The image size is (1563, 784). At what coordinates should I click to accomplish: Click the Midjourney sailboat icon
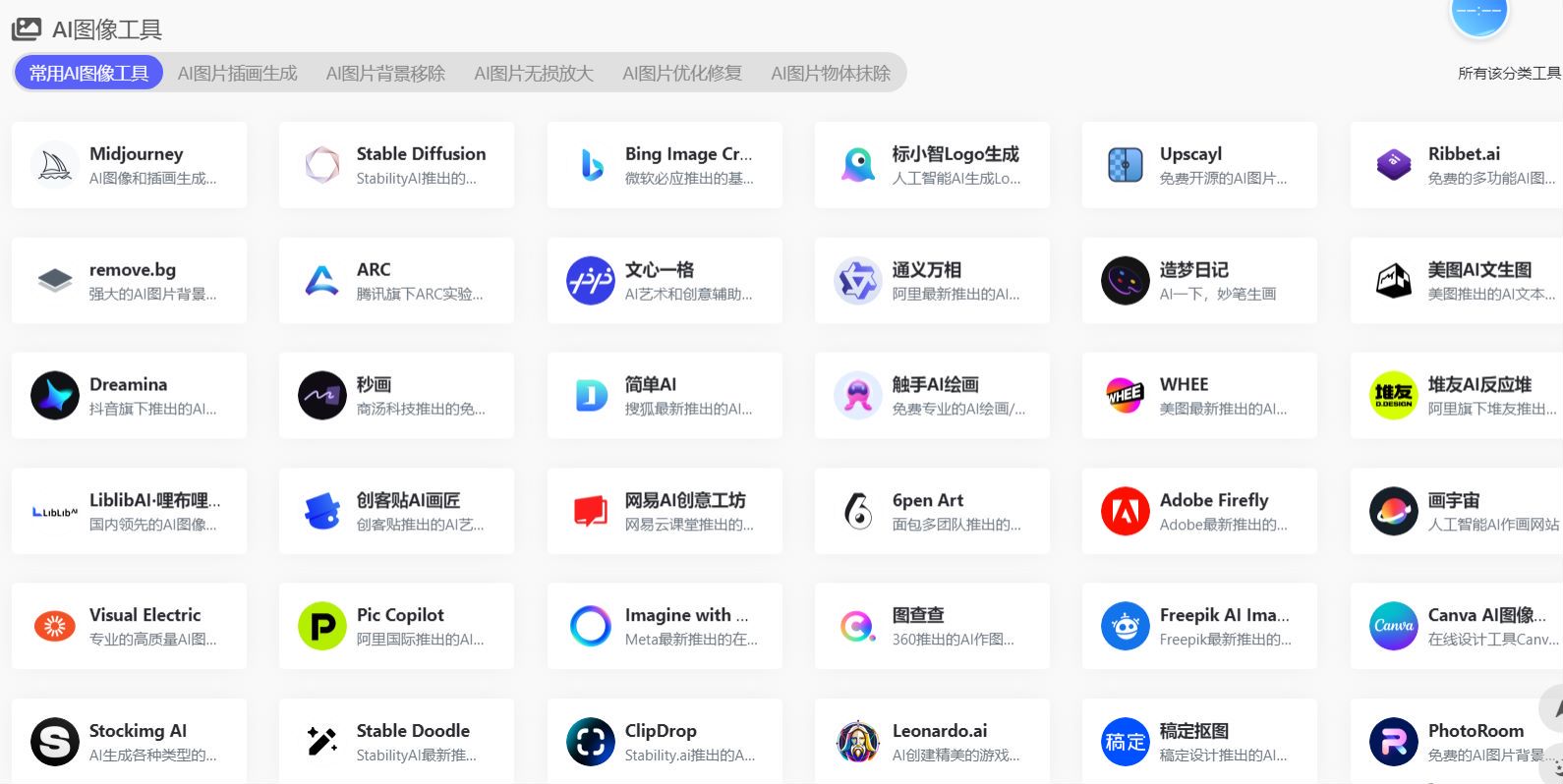click(55, 165)
